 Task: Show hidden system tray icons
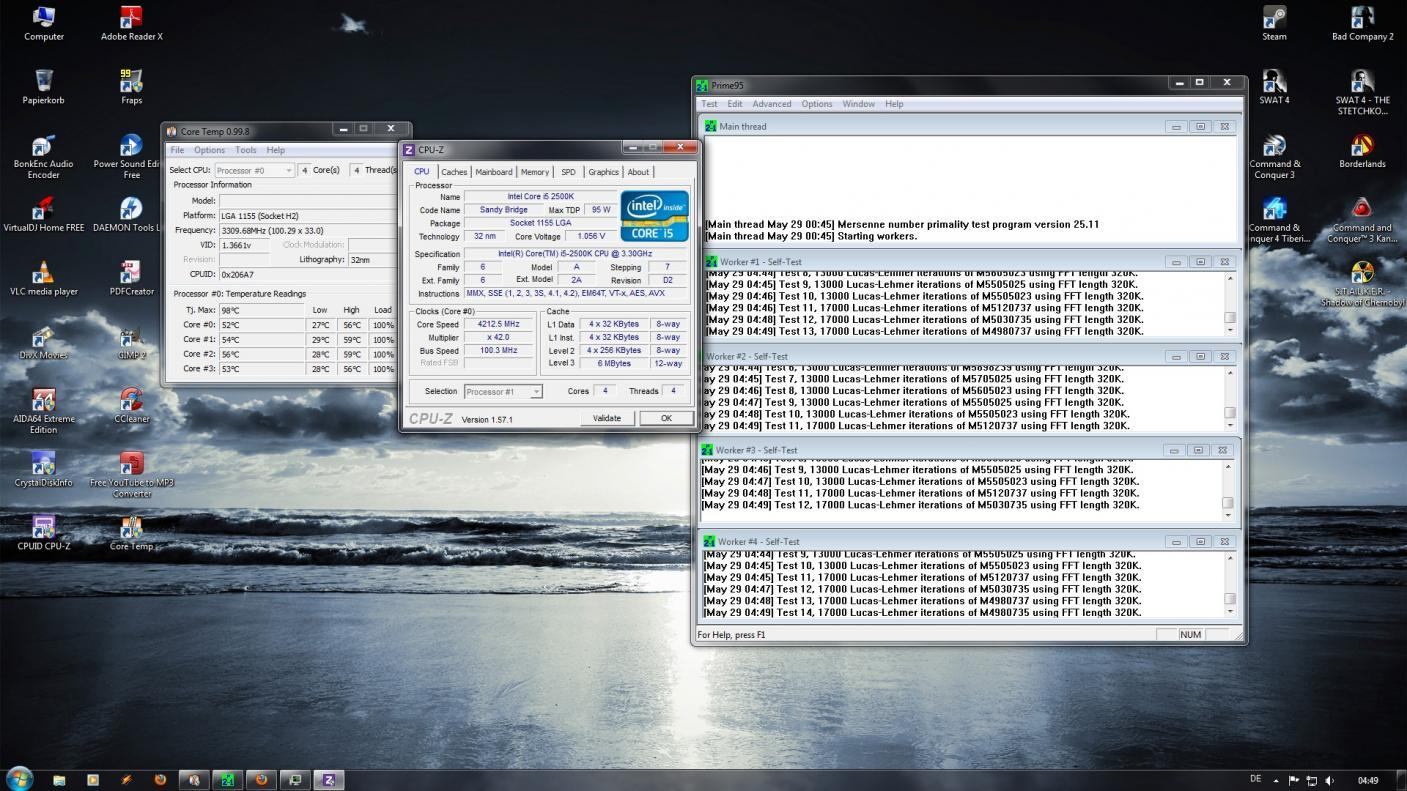[1276, 780]
